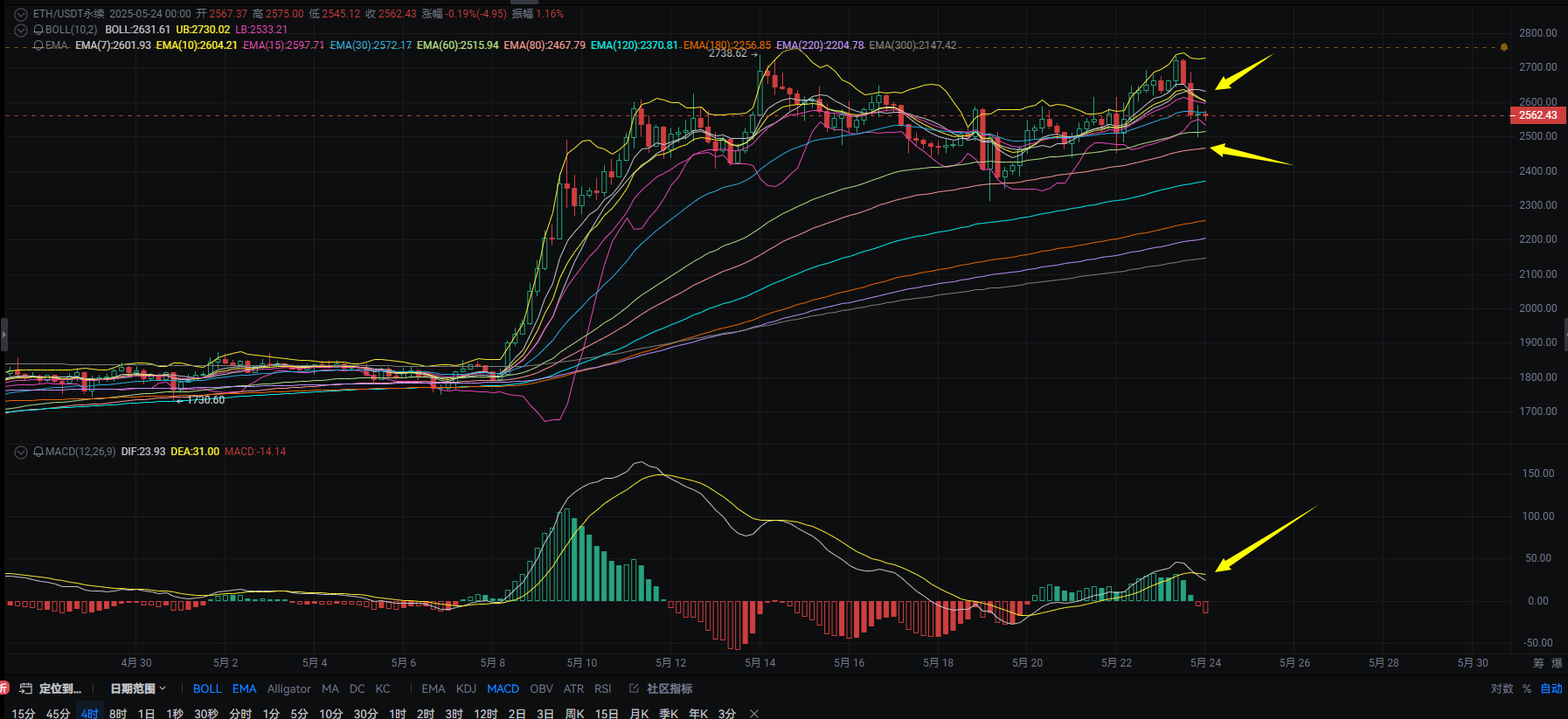Screen dimensions: 1568x719
Task: Select the EMA sub-indicator next to KDJ
Action: [x=434, y=688]
